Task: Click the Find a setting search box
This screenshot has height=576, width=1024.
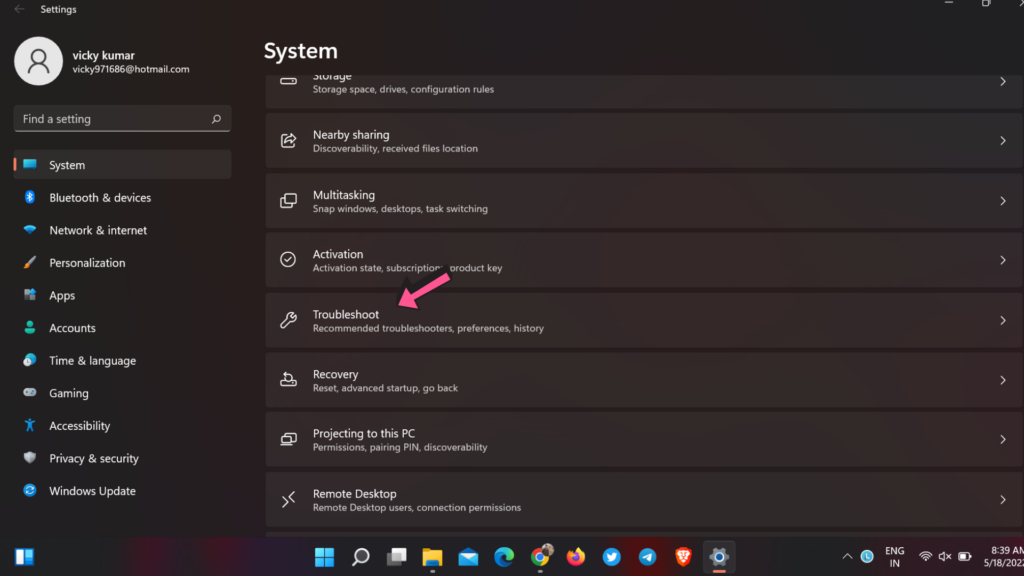Action: (x=121, y=118)
